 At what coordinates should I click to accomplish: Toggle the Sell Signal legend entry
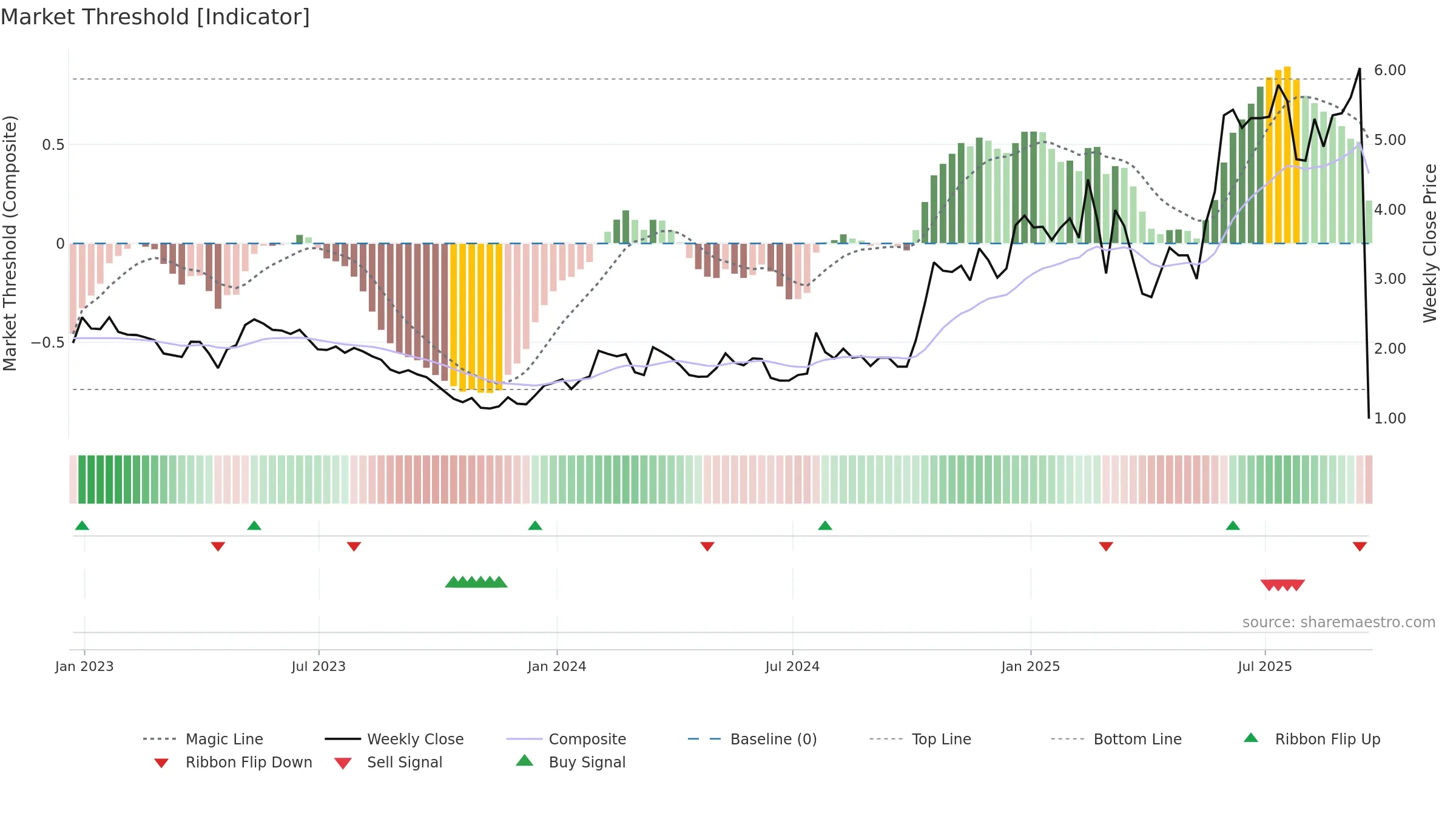388,762
